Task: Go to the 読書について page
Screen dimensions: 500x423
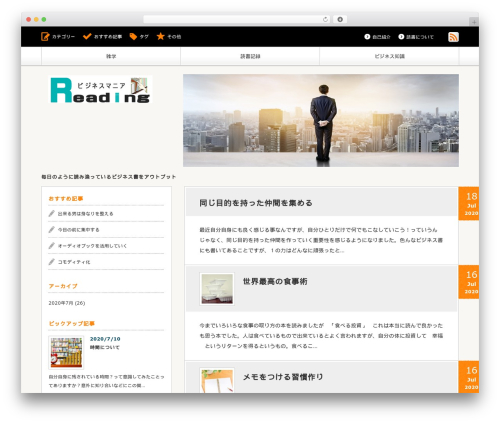Action: click(x=420, y=37)
